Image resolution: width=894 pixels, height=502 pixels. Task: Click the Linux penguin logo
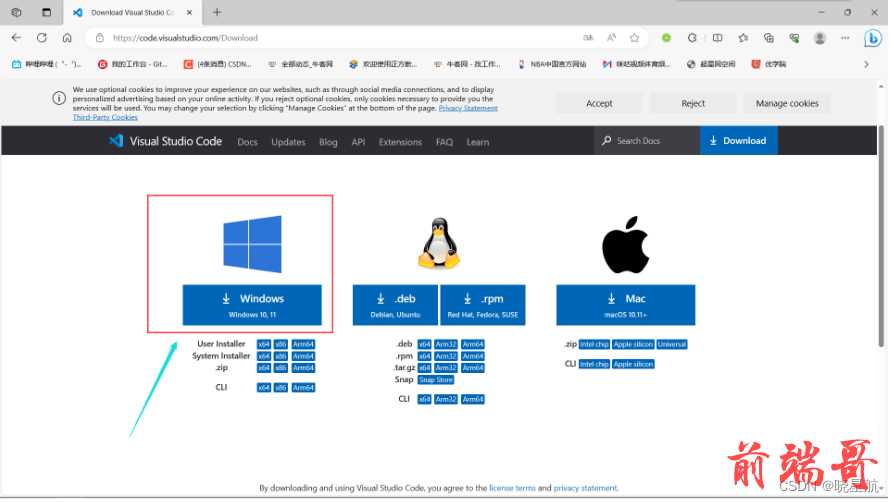[x=439, y=243]
